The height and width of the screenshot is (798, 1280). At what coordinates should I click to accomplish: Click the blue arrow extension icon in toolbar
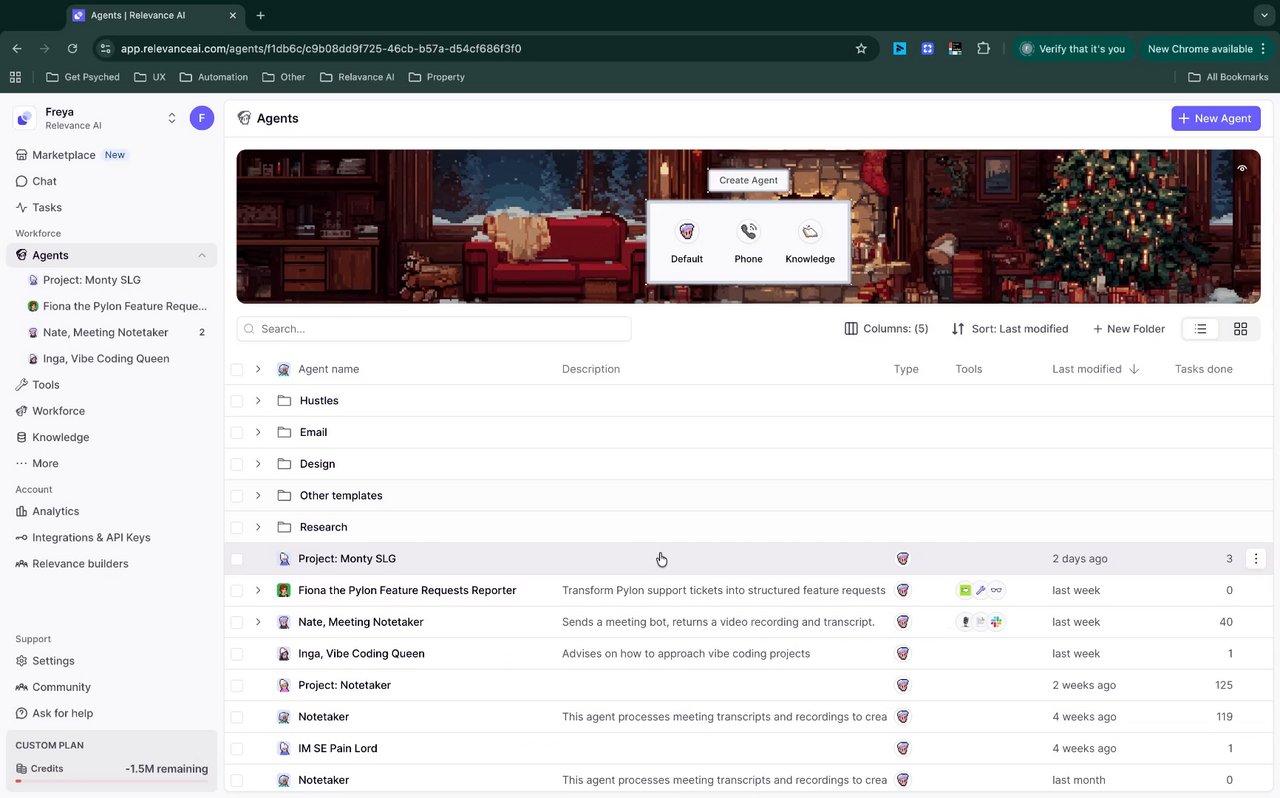900,48
